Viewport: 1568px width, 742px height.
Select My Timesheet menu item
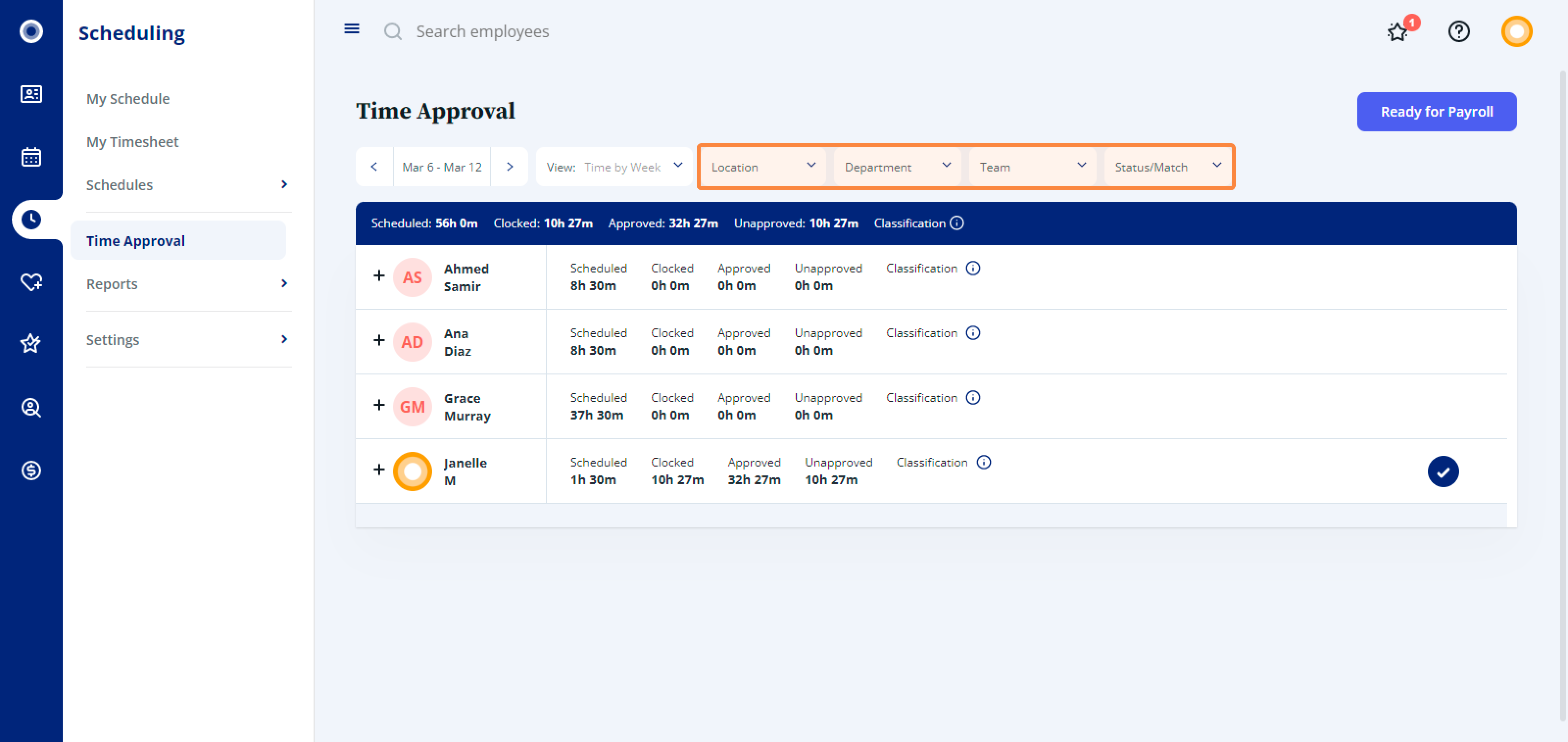click(132, 142)
